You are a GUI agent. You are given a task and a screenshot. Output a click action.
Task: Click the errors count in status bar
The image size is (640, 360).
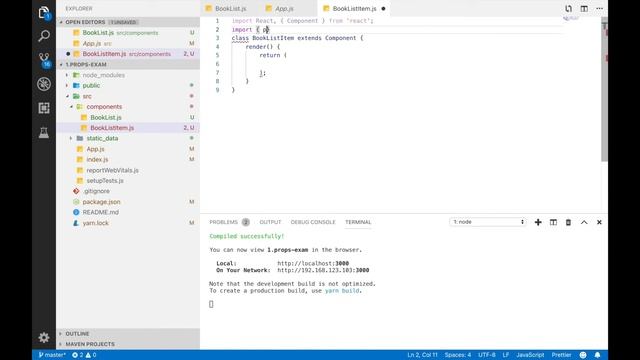click(78, 355)
